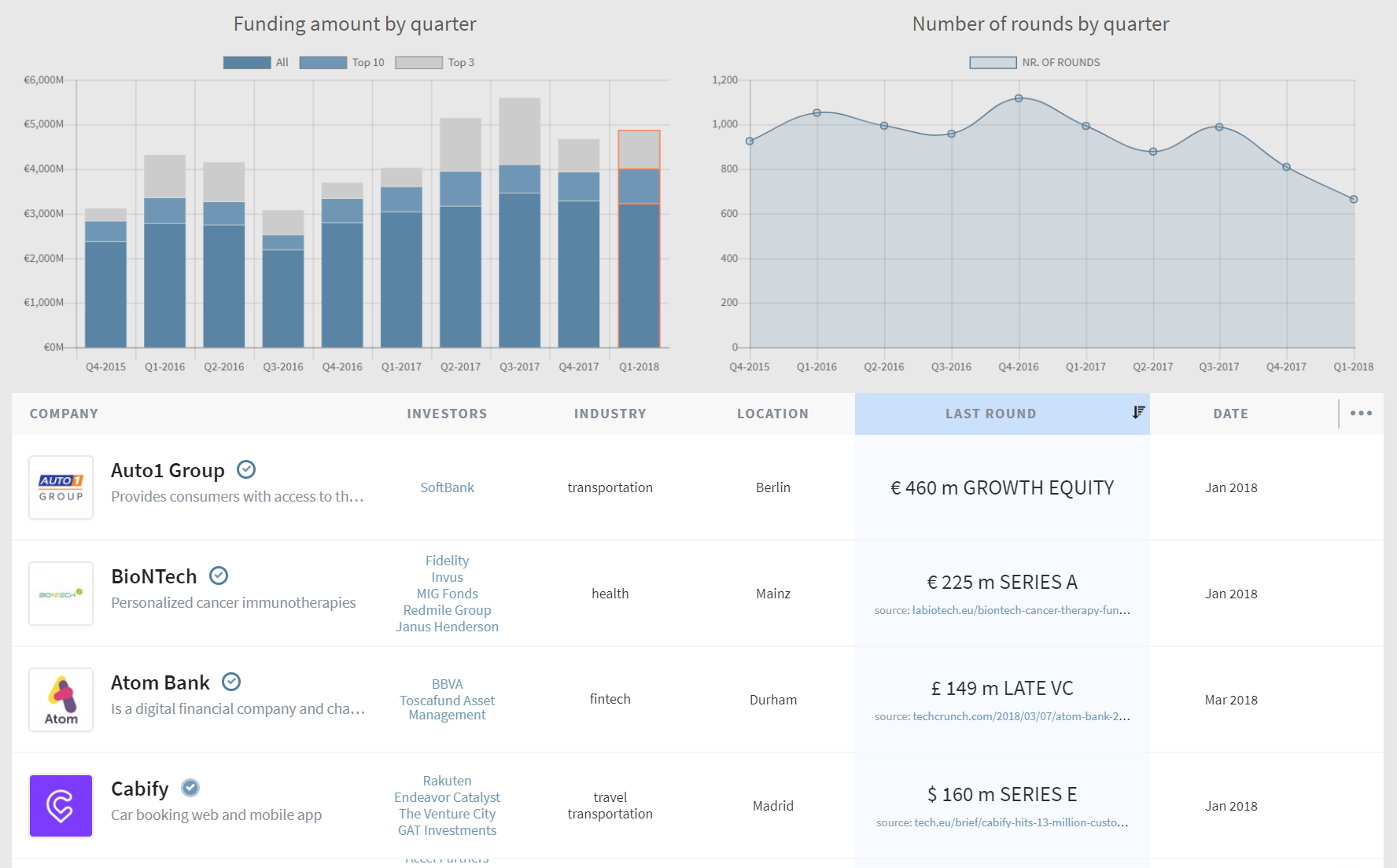Screen dimensions: 1397x868
Task: Click verified checkmark badge beside Auto1 Group
Action: pos(246,469)
